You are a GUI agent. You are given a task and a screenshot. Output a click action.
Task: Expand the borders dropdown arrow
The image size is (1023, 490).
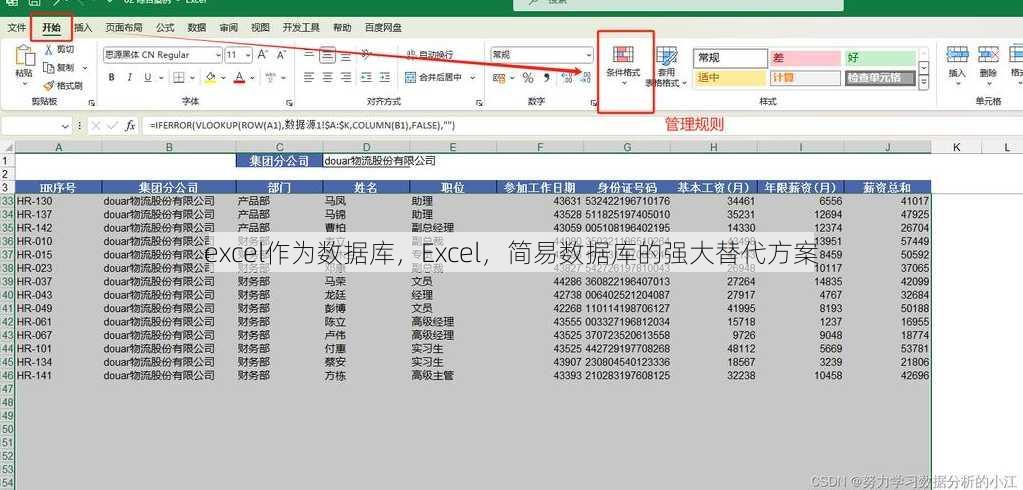point(191,78)
